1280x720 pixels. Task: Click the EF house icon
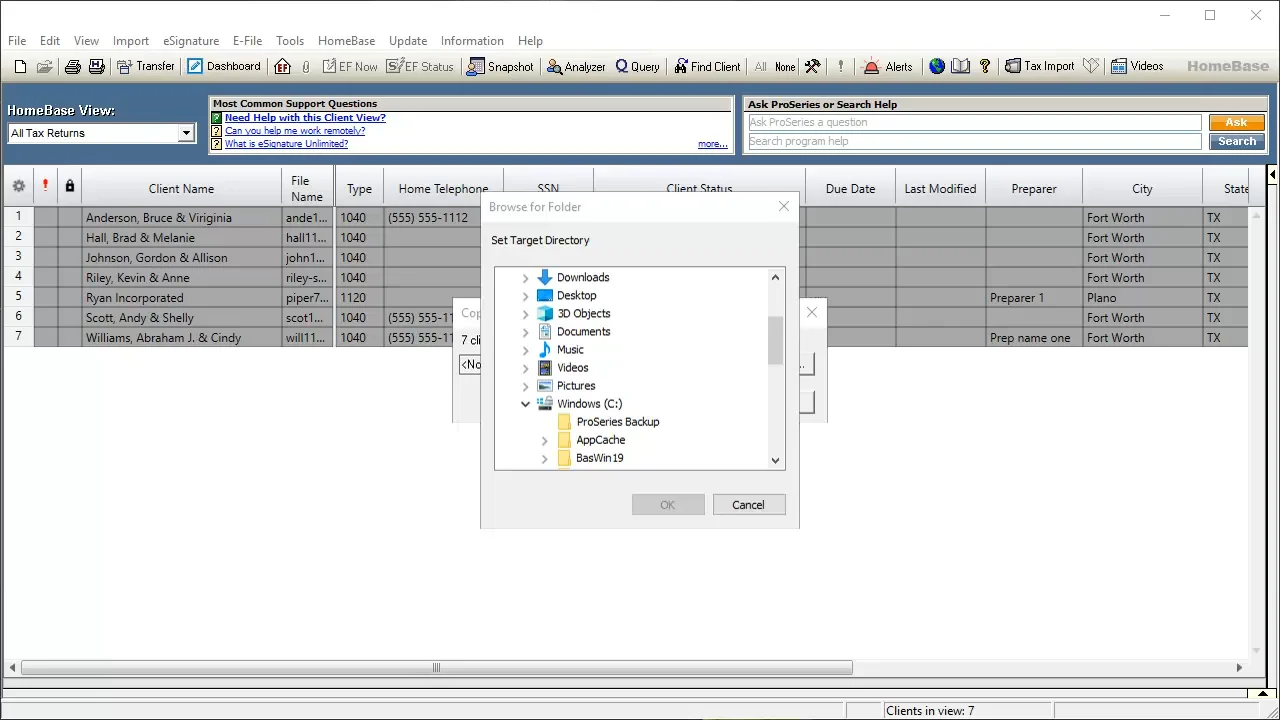[x=282, y=67]
